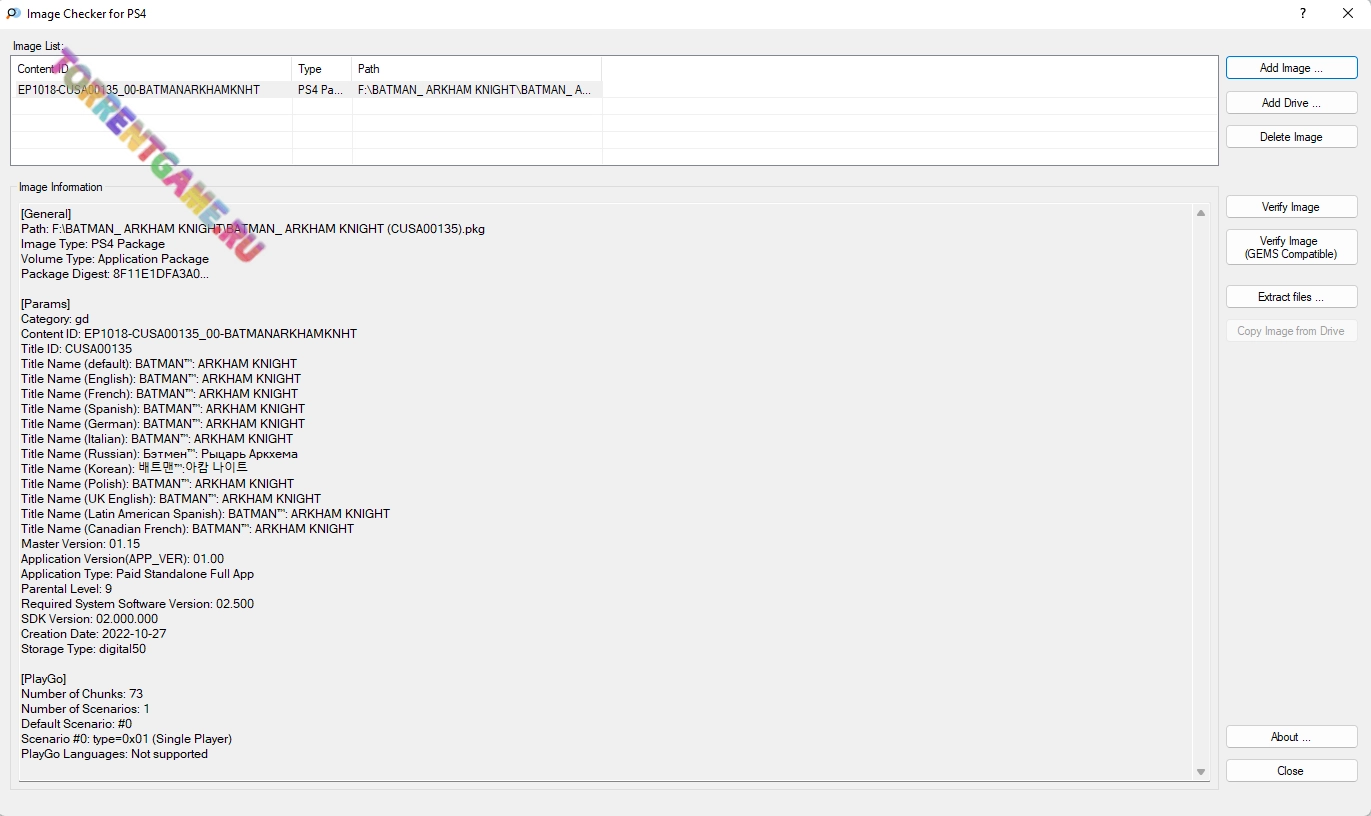This screenshot has width=1371, height=816.
Task: Click the Type column header
Action: pyautogui.click(x=322, y=69)
